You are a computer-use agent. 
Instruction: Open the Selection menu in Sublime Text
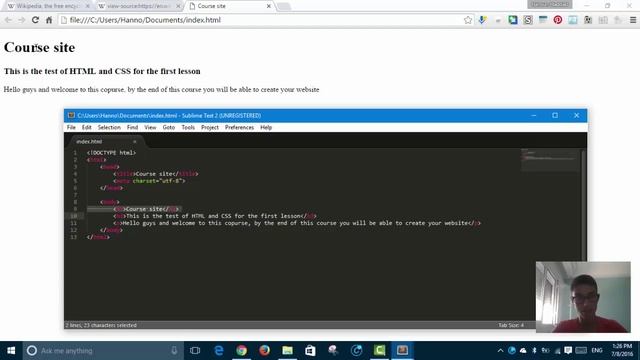point(109,127)
